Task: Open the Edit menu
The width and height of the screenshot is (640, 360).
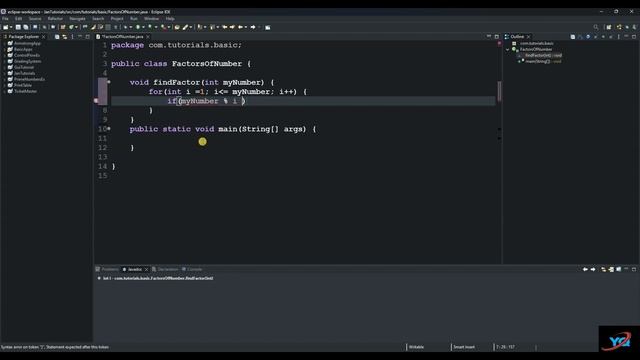Action: click(18, 18)
